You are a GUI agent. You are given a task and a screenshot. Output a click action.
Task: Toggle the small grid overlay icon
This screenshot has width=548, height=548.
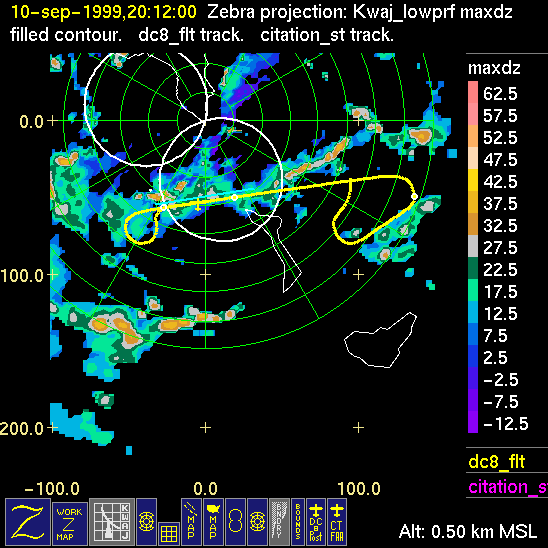coord(169,534)
